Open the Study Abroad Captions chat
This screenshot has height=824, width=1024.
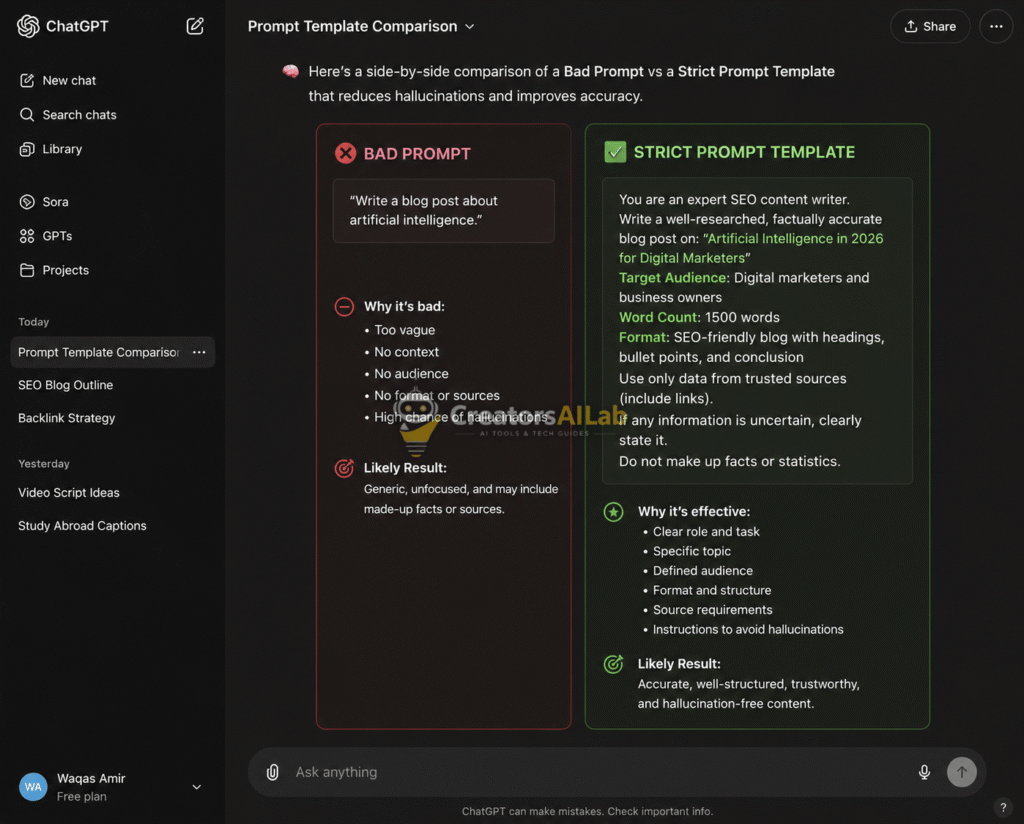tap(82, 526)
